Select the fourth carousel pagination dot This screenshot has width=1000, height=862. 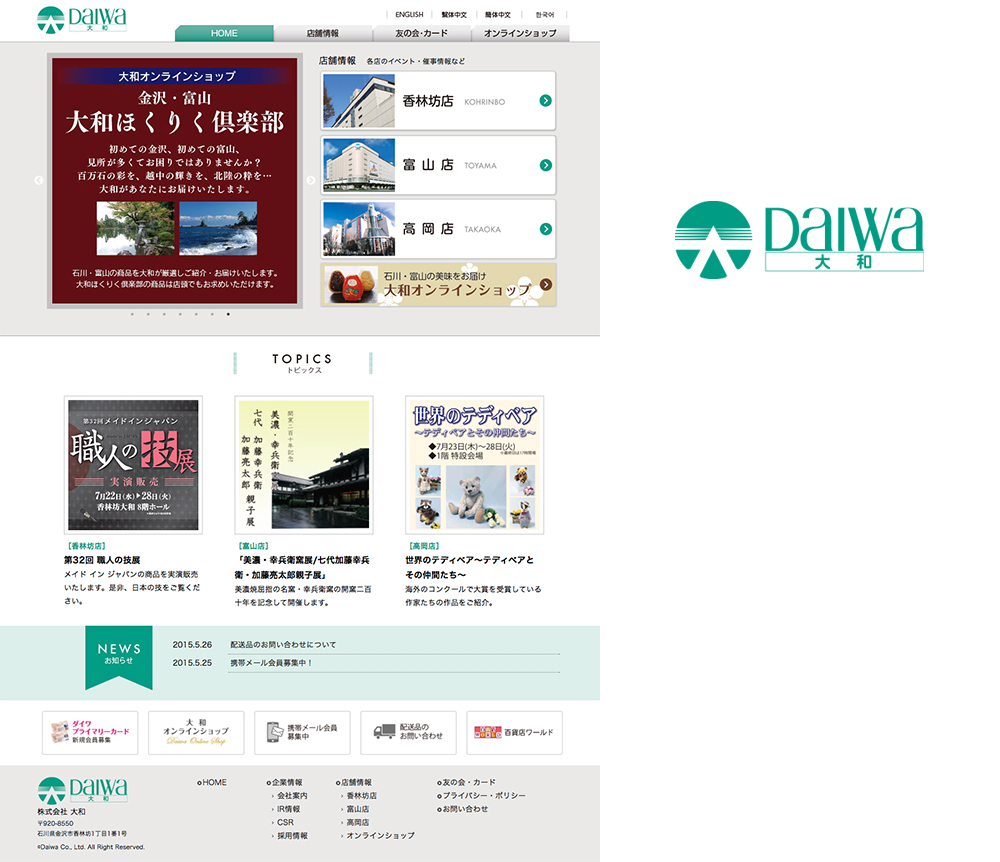[x=180, y=314]
